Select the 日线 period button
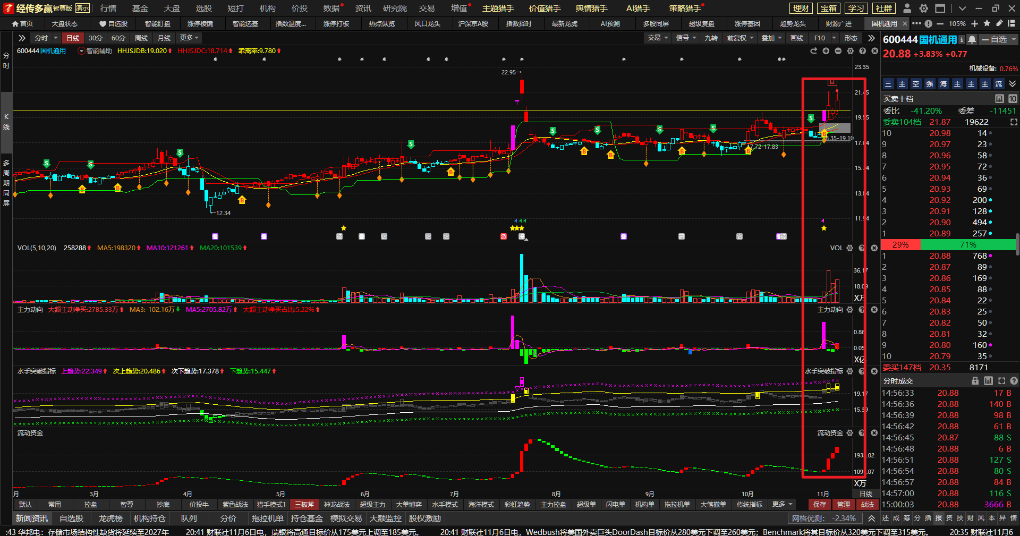 (73, 37)
